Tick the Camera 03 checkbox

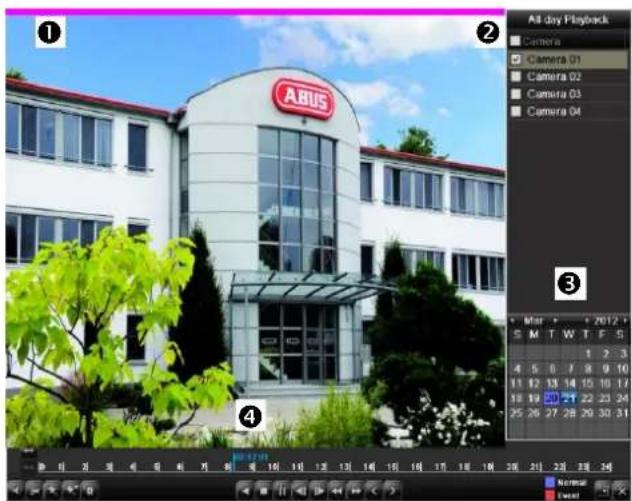pos(516,94)
